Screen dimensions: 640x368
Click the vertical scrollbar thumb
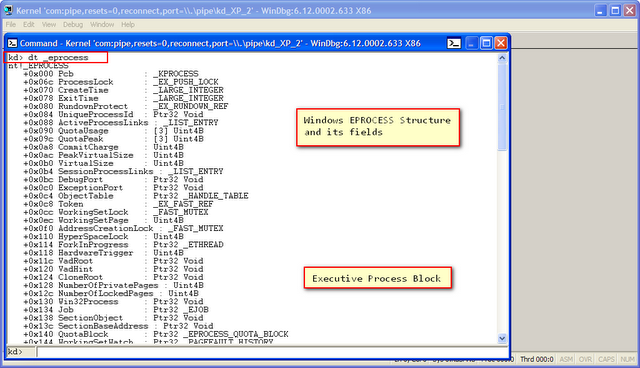click(502, 107)
